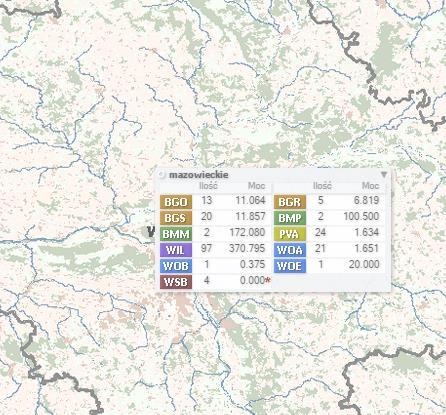Click the left Ilość column header
This screenshot has height=415, width=446.
(208, 186)
